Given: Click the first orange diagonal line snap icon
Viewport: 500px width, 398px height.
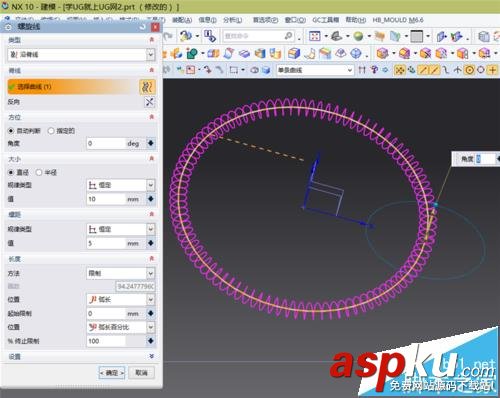Looking at the screenshot, I should coord(423,70).
